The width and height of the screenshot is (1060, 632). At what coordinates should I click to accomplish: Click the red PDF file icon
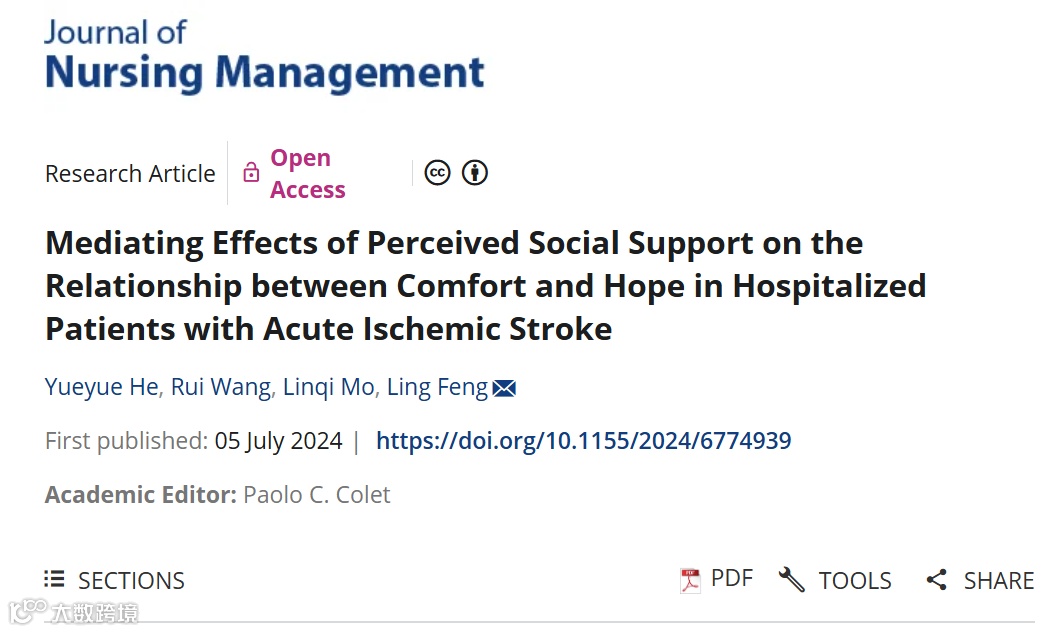pyautogui.click(x=690, y=580)
